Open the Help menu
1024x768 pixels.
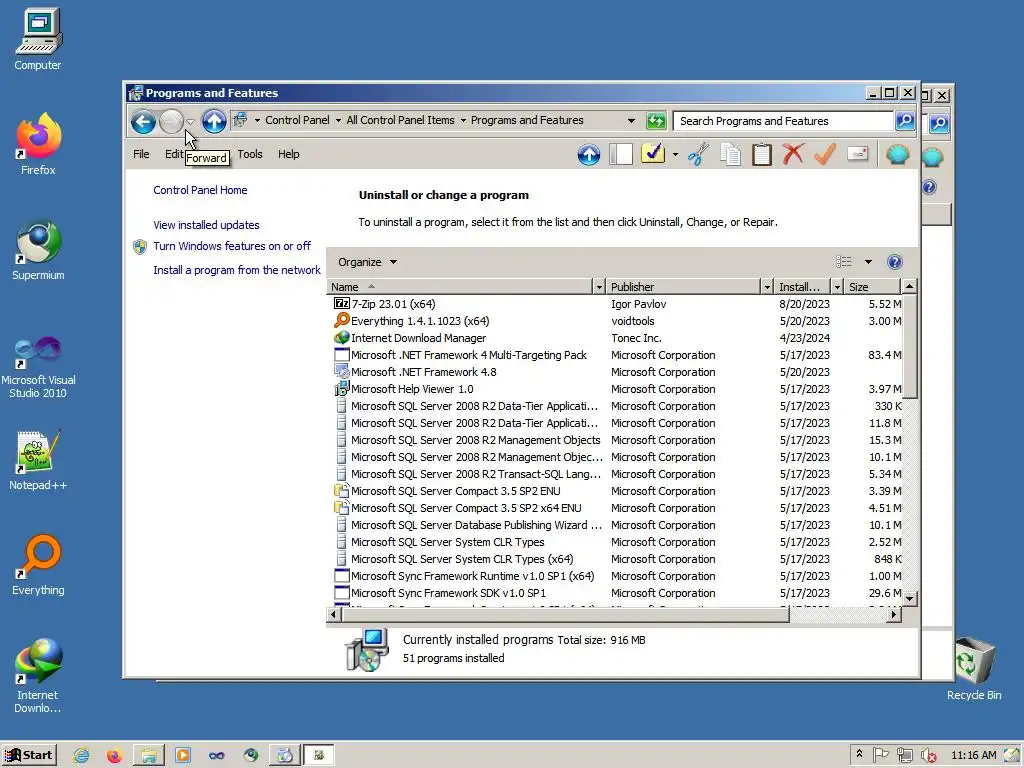tap(289, 154)
